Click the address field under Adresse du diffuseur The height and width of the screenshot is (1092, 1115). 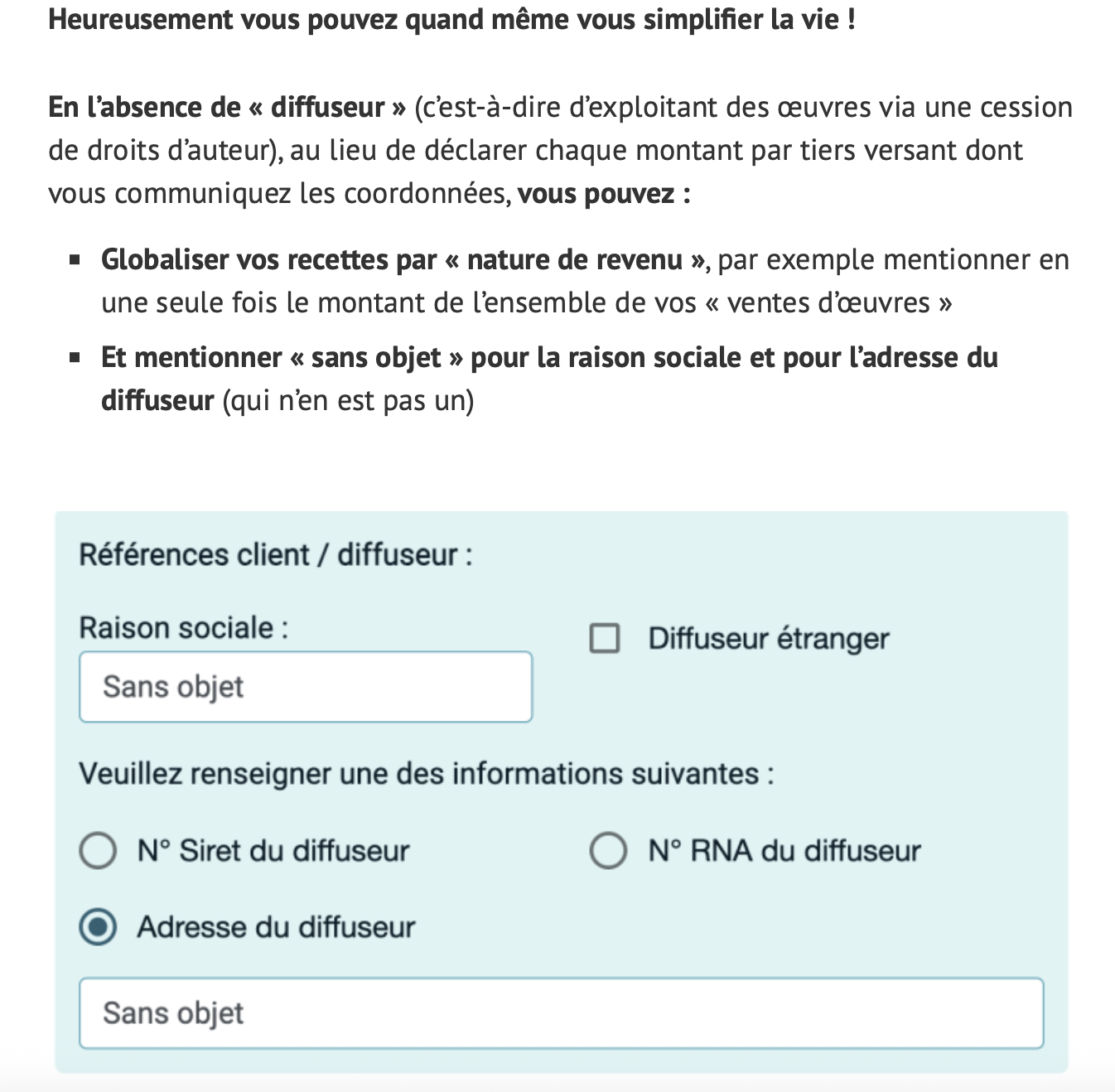coord(561,1013)
